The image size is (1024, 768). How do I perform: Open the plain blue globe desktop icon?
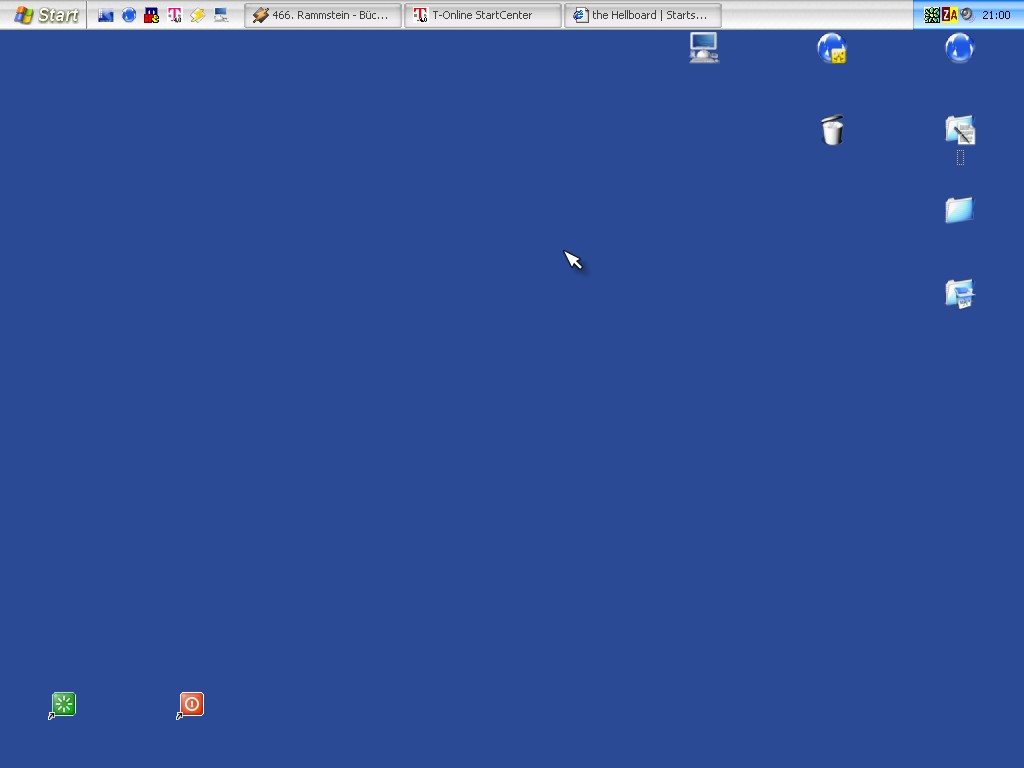(959, 48)
